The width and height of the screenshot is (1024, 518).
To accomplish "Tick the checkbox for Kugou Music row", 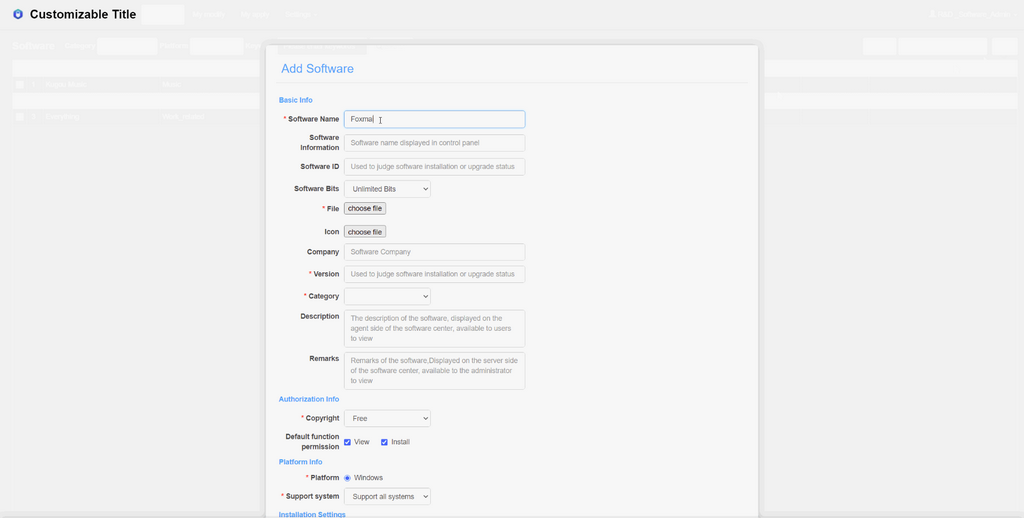I will coord(20,85).
